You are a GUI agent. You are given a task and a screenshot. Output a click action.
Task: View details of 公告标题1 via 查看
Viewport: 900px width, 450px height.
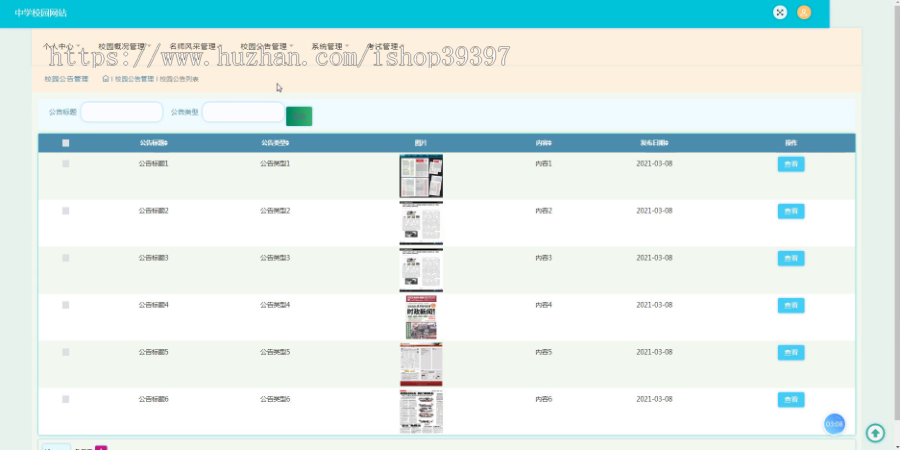(x=791, y=164)
